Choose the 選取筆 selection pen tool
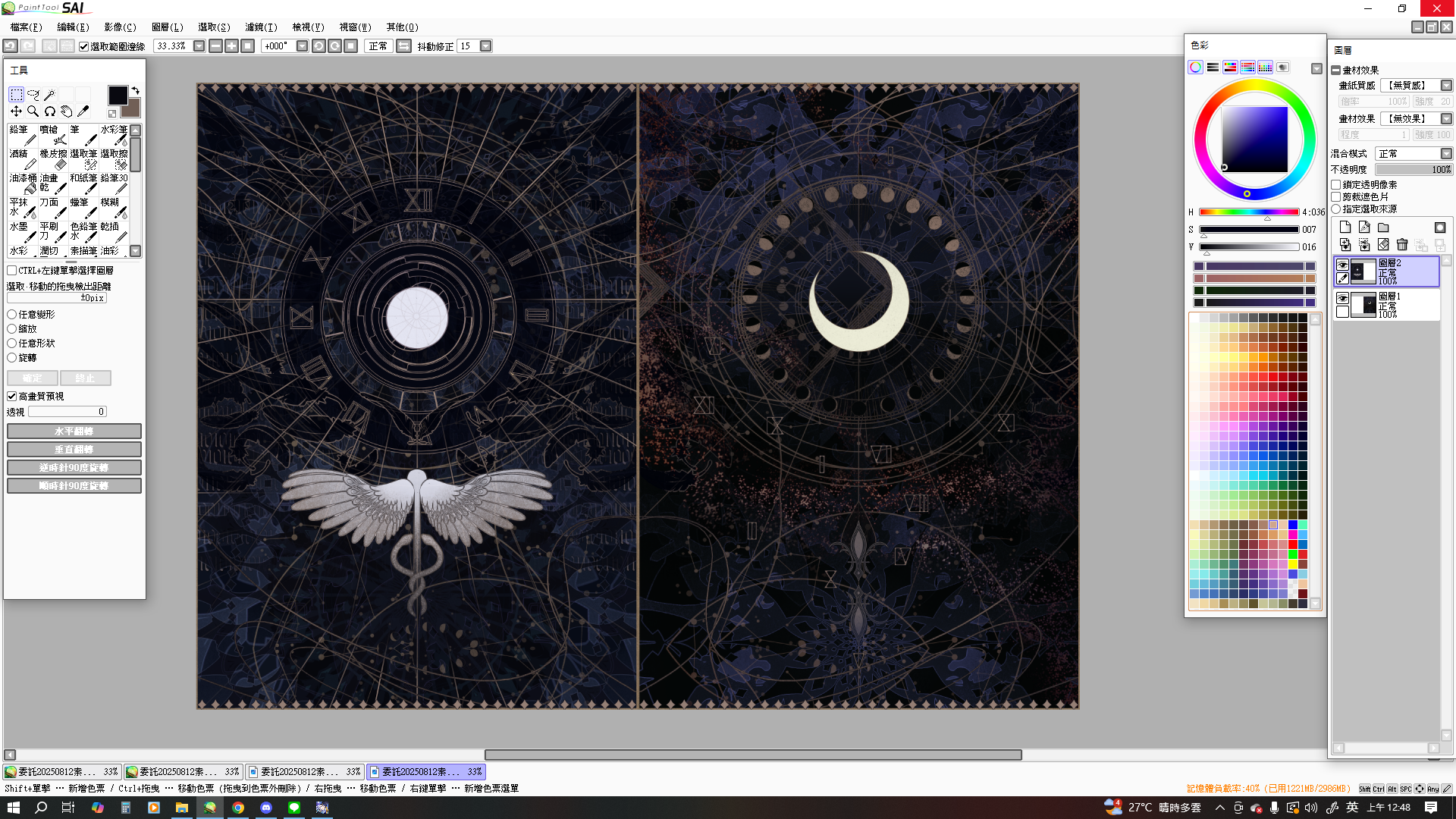Image resolution: width=1456 pixels, height=819 pixels. pyautogui.click(x=83, y=159)
